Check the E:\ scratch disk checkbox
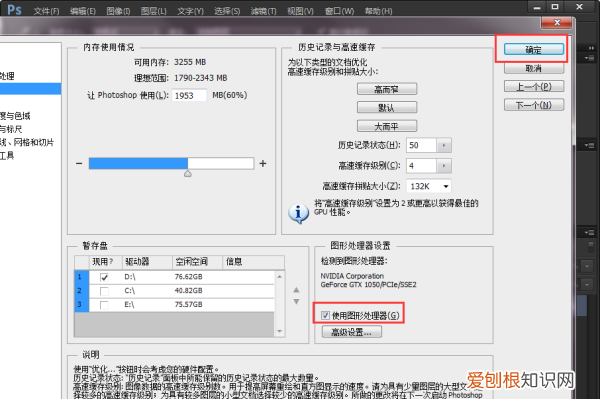Viewport: 600px width, 399px height. click(104, 305)
